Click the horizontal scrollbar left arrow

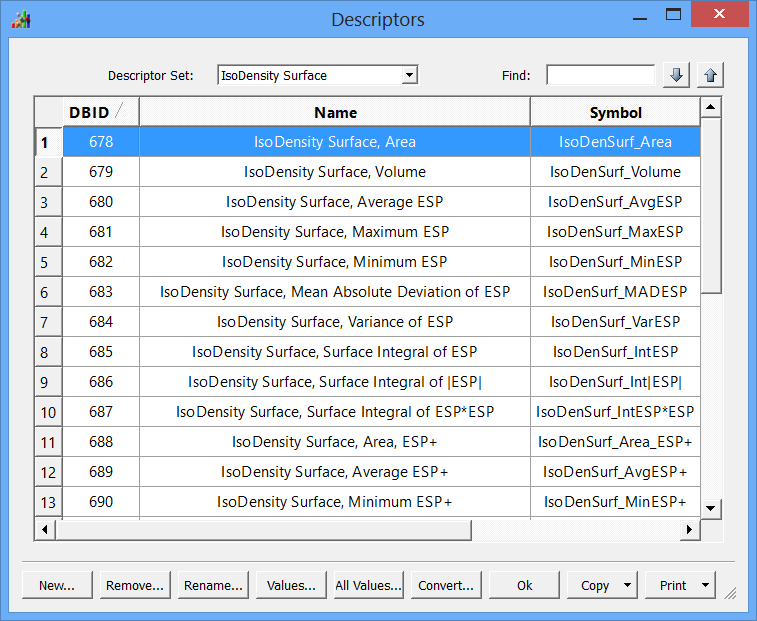pos(45,530)
